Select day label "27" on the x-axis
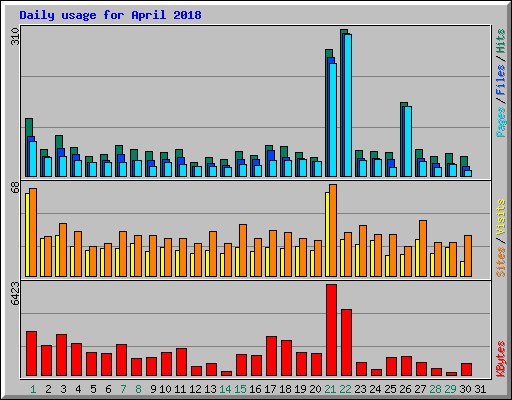The width and height of the screenshot is (512, 400). point(420,389)
